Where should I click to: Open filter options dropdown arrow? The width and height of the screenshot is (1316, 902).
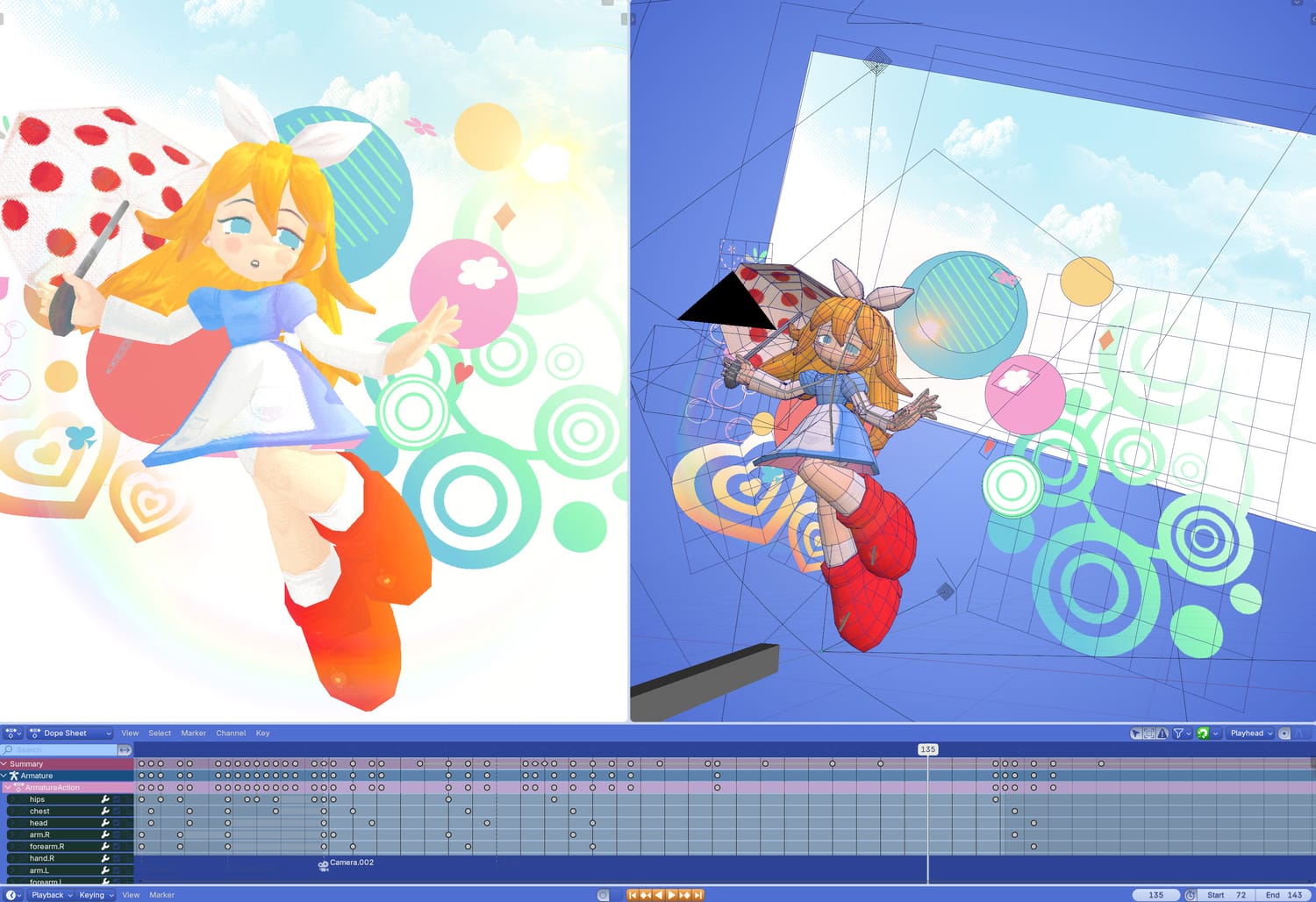click(x=1189, y=734)
